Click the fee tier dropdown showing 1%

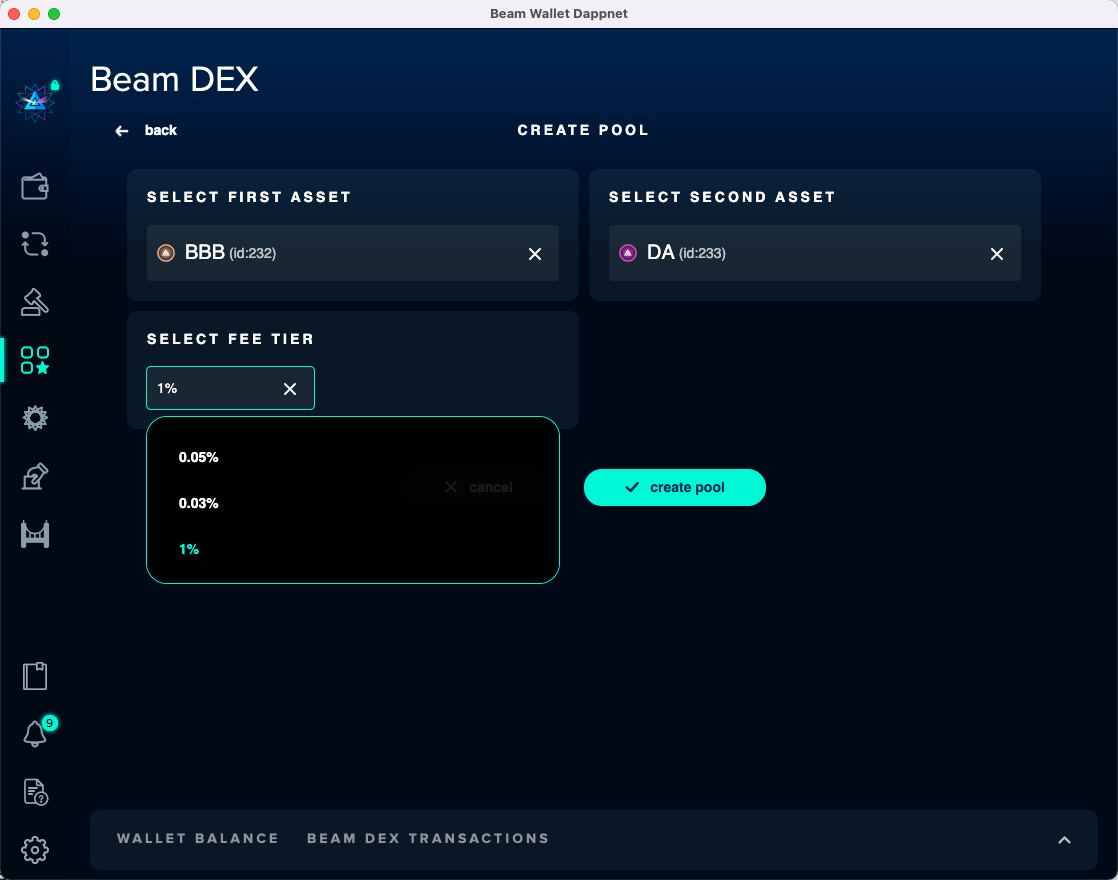(230, 388)
